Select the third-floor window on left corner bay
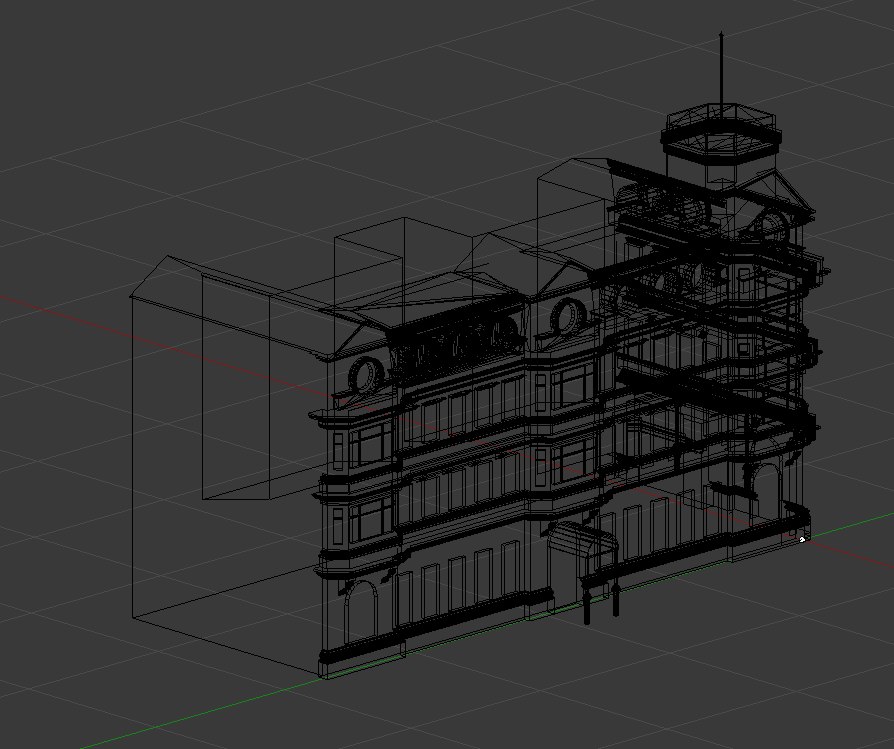The image size is (894, 749). [371, 444]
